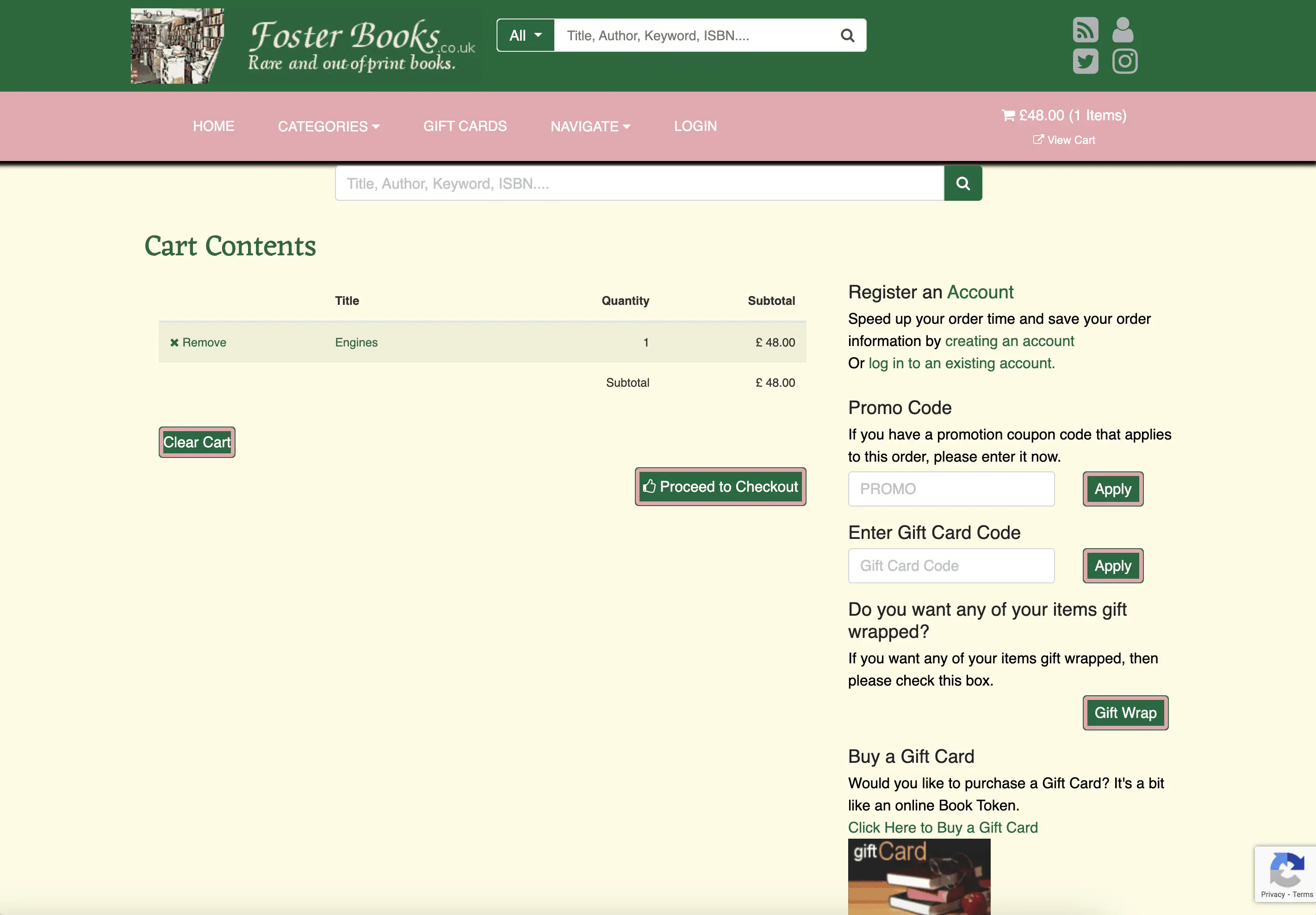Apply the promo code
Image resolution: width=1316 pixels, height=915 pixels.
1112,489
